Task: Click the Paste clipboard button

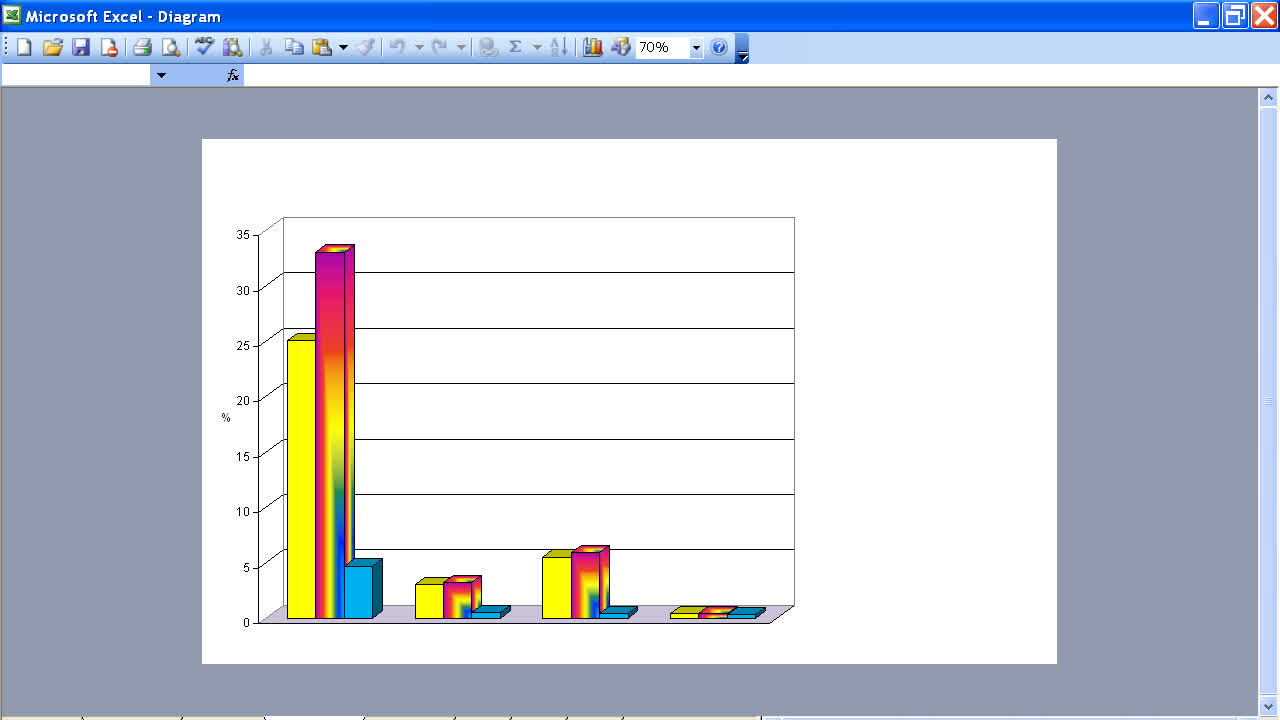Action: pos(322,47)
